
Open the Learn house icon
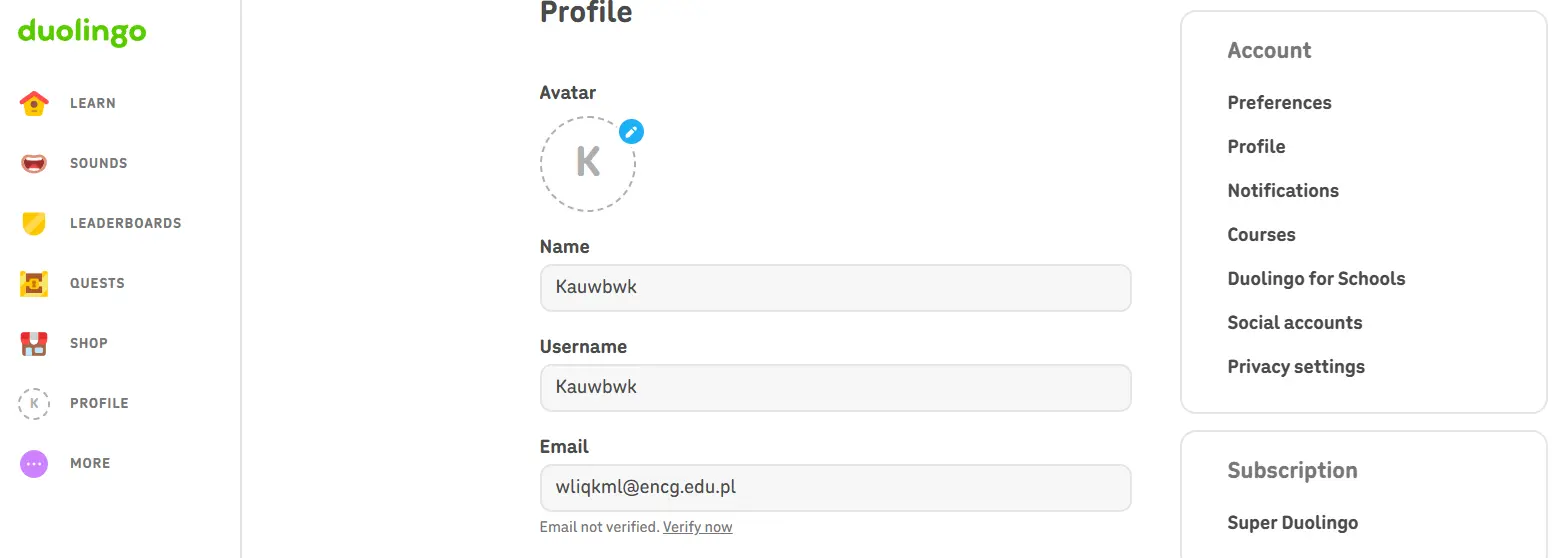click(x=34, y=103)
